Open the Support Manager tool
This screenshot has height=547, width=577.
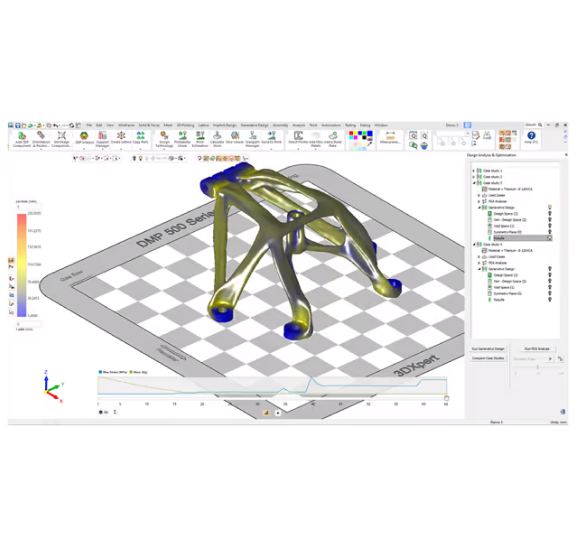102,139
